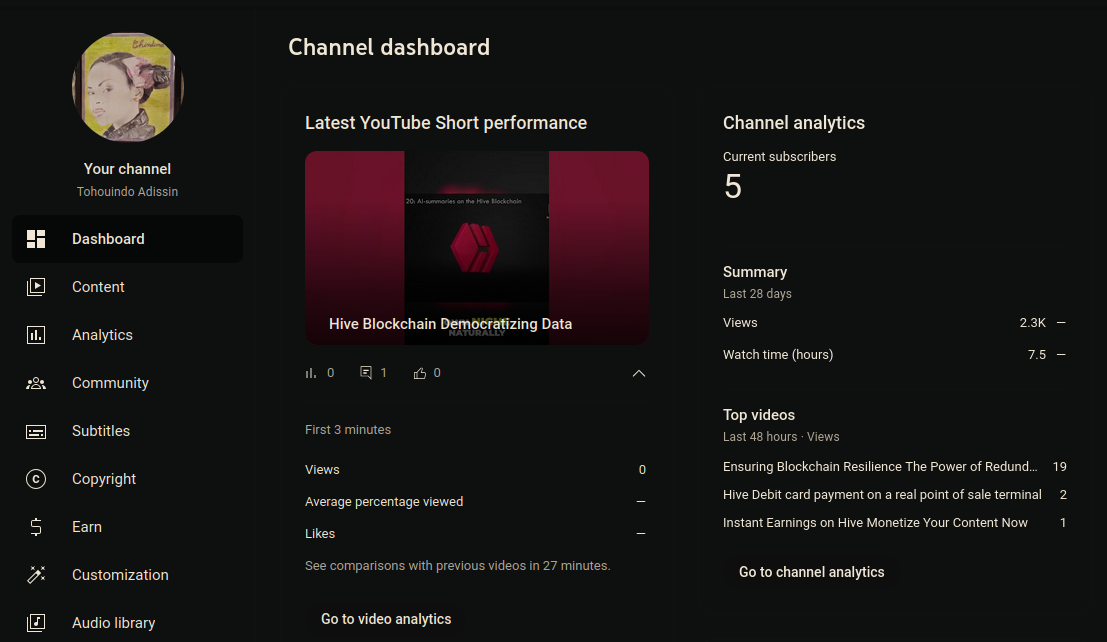
Task: Open the Audio library menu item
Action: tap(127, 623)
